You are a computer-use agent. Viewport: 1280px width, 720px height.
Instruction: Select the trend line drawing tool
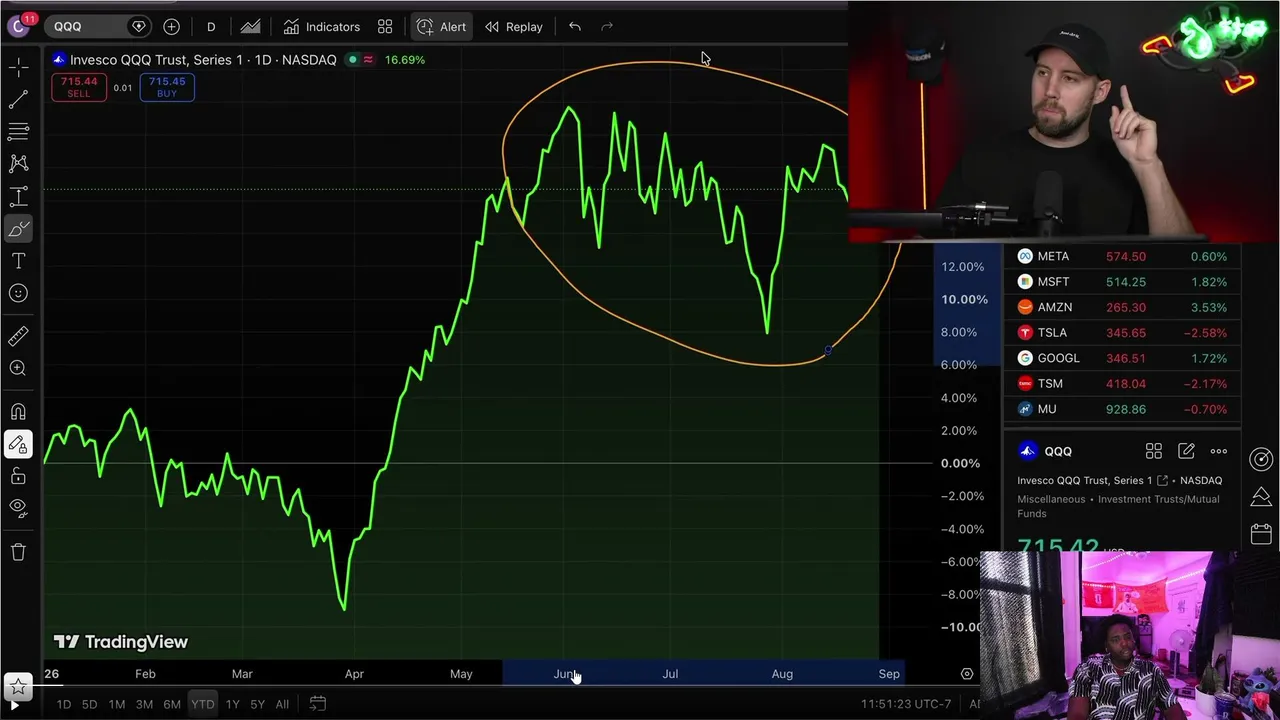18,99
